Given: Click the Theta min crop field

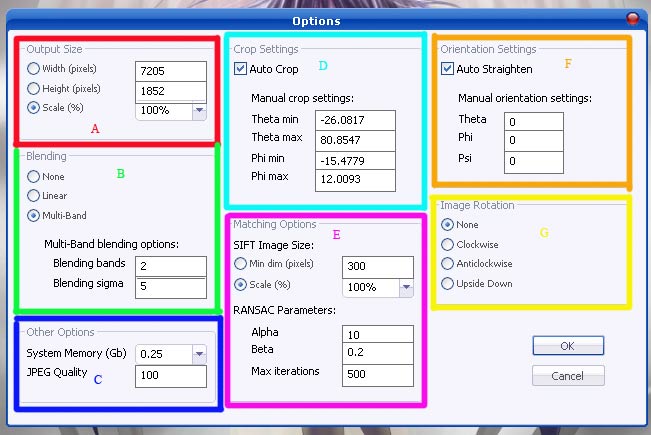Looking at the screenshot, I should [x=354, y=120].
